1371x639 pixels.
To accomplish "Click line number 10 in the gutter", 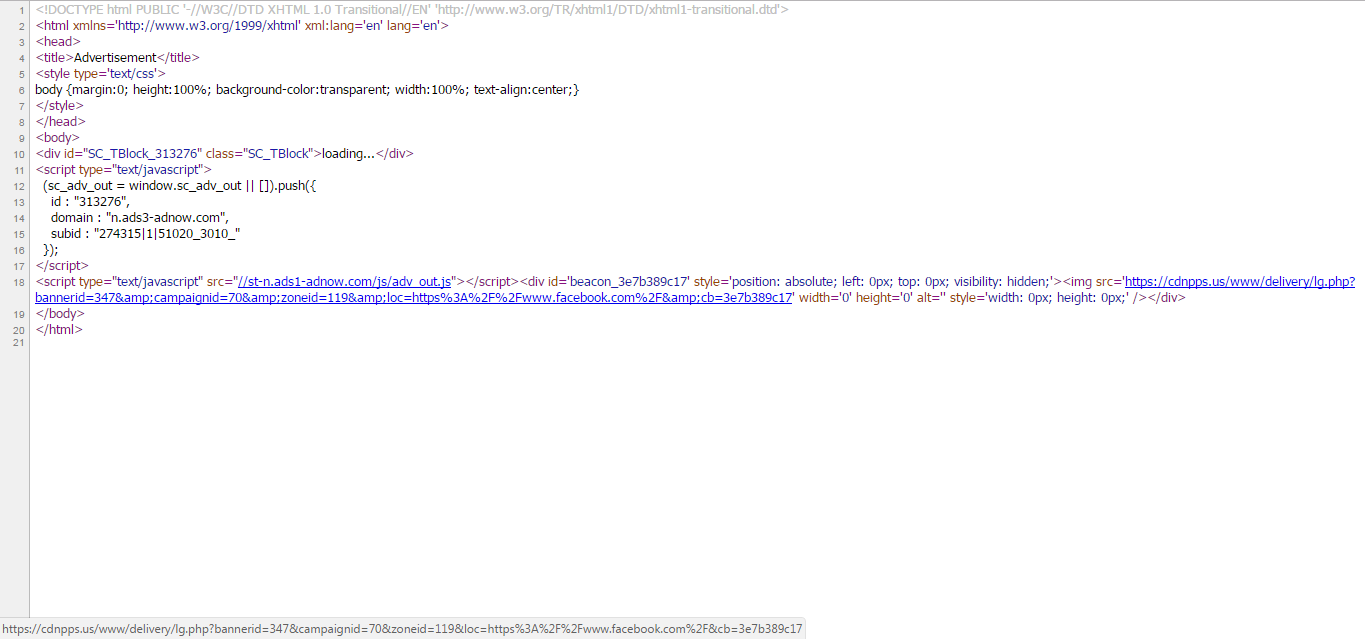I will point(19,154).
